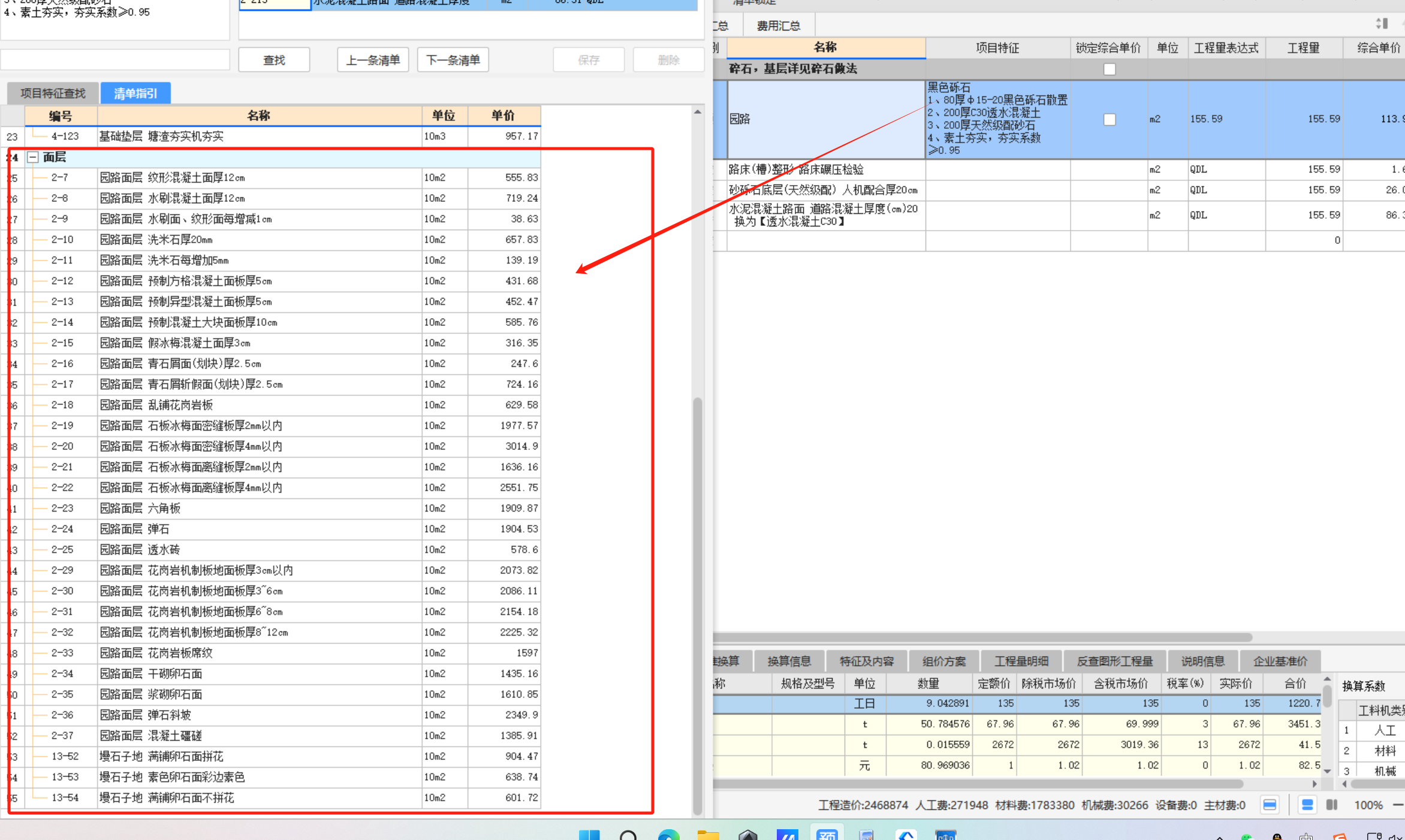Viewport: 1405px width, 840px height.
Task: Click the 保存 button
Action: 589,60
